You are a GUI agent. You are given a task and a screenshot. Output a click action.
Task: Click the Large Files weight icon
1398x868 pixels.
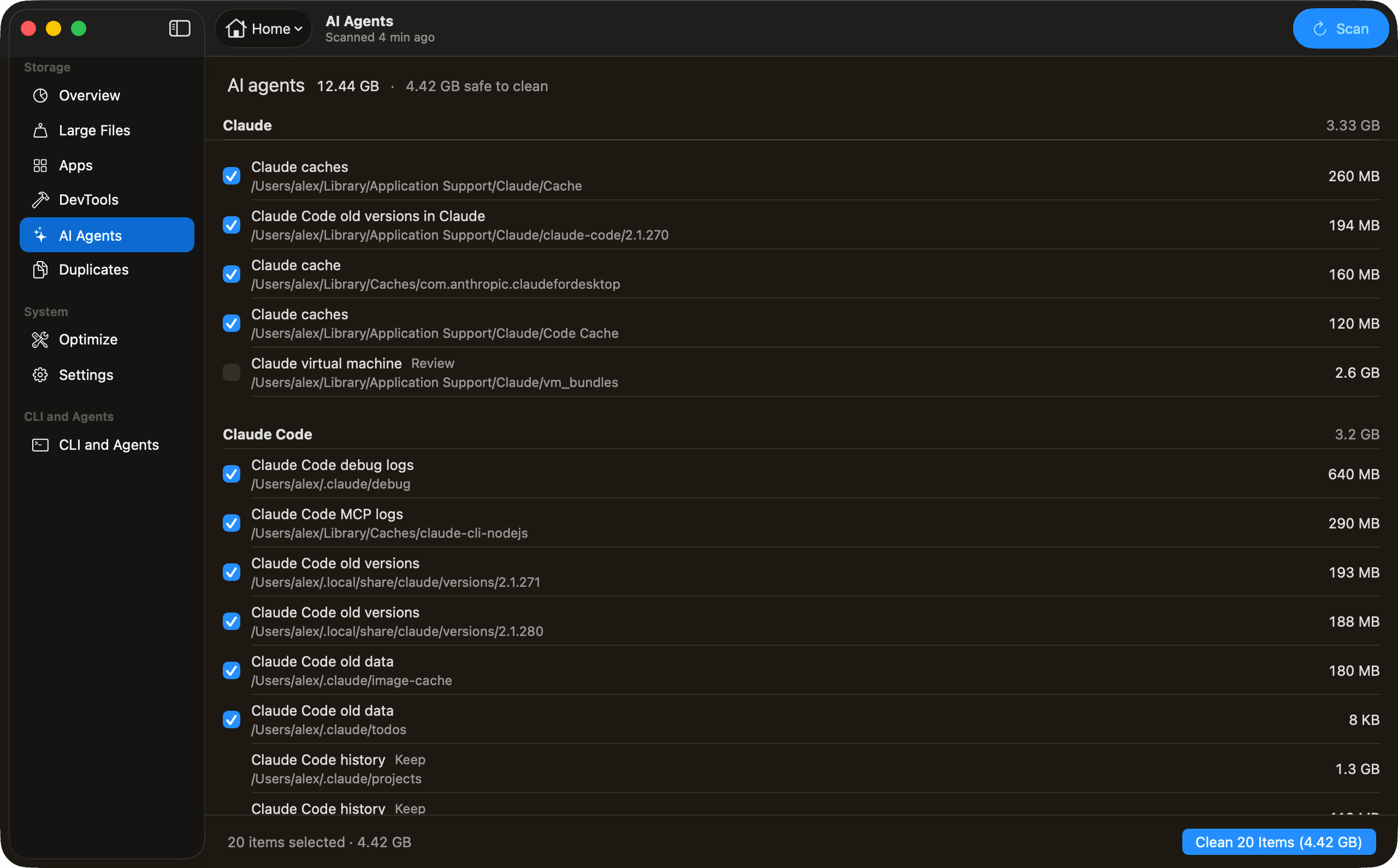point(40,130)
